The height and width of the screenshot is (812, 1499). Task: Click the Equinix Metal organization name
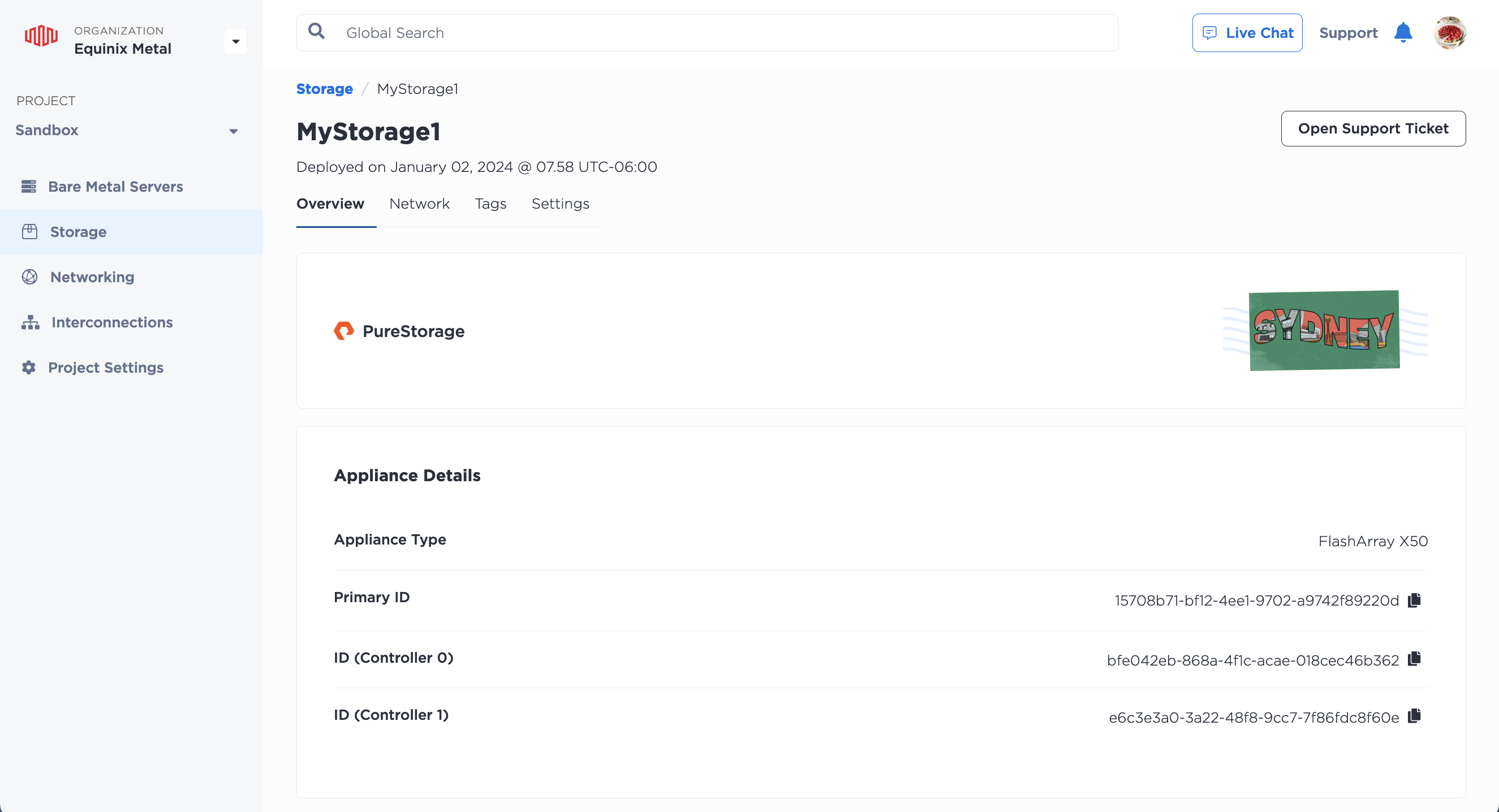[123, 49]
